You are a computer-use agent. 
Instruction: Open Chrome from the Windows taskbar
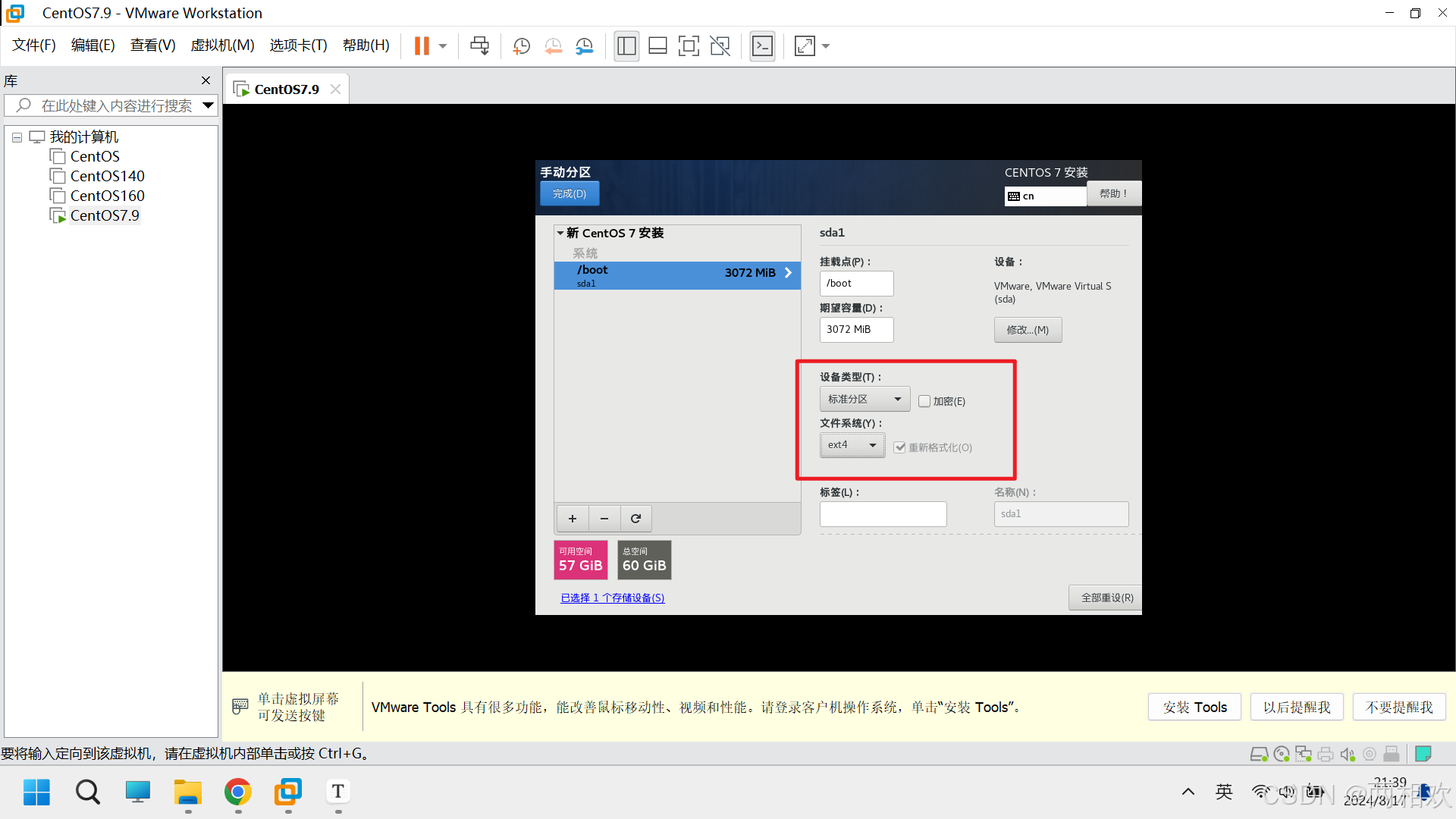click(237, 792)
